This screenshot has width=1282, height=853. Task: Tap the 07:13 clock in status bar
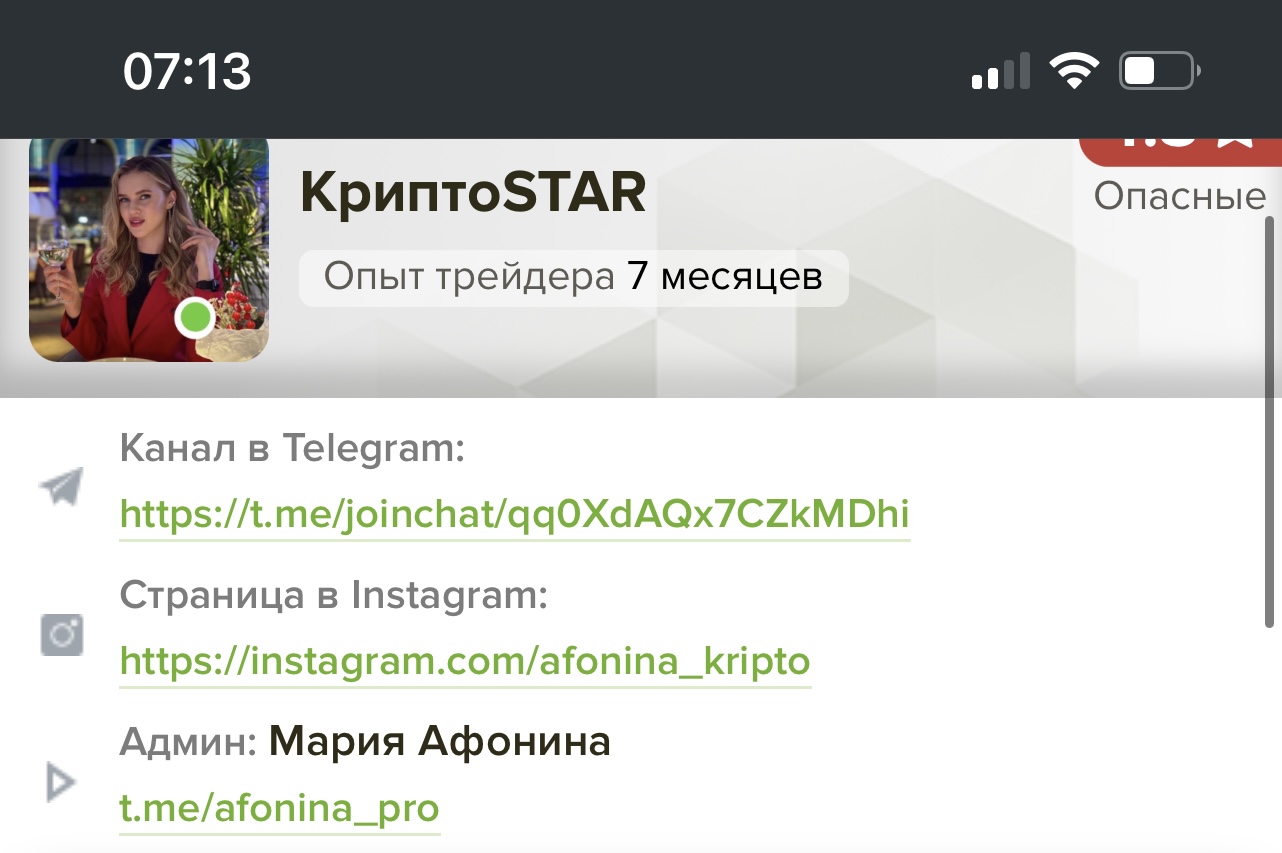187,72
